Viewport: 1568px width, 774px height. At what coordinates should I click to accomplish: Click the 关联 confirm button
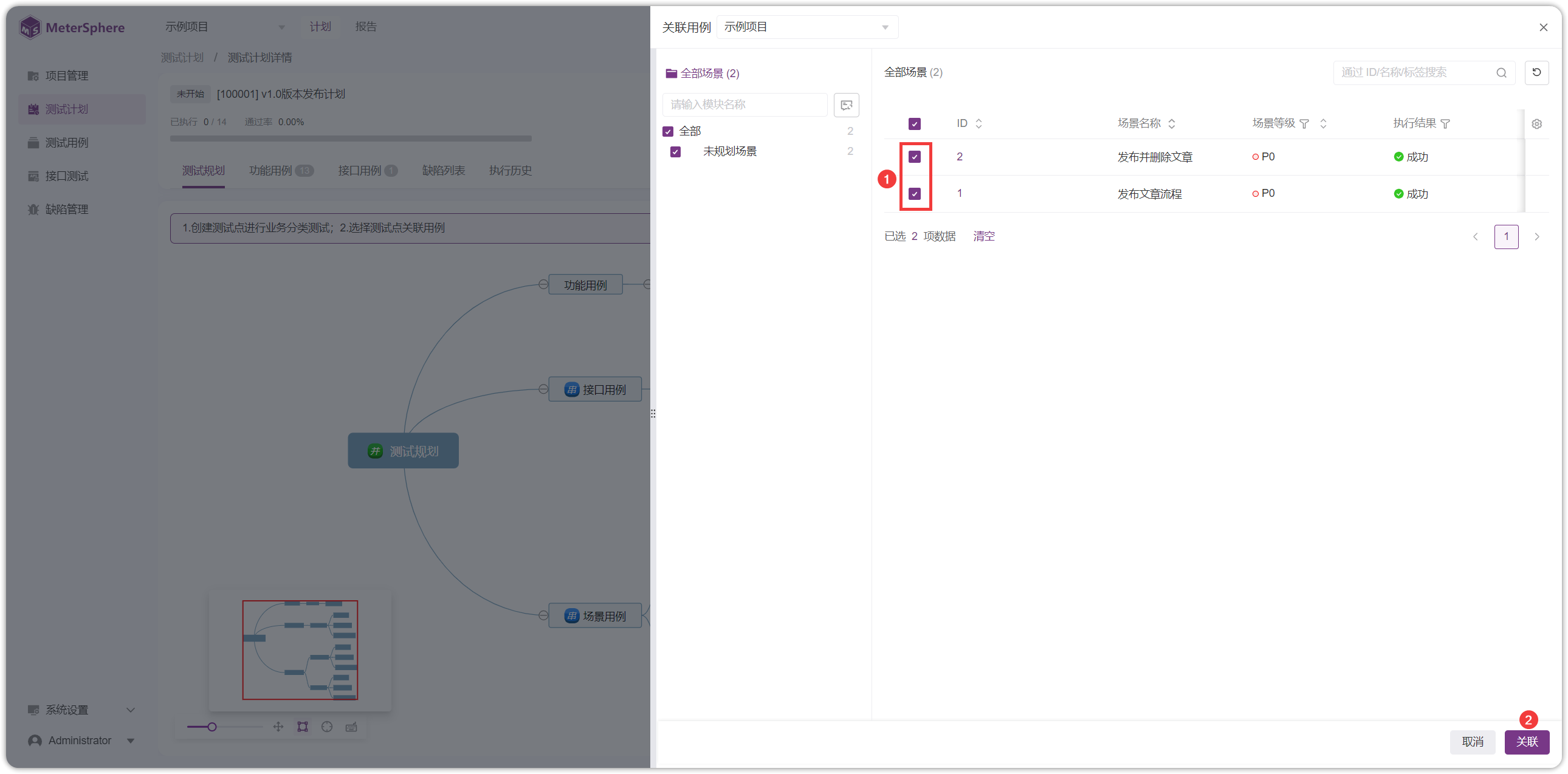[1527, 741]
